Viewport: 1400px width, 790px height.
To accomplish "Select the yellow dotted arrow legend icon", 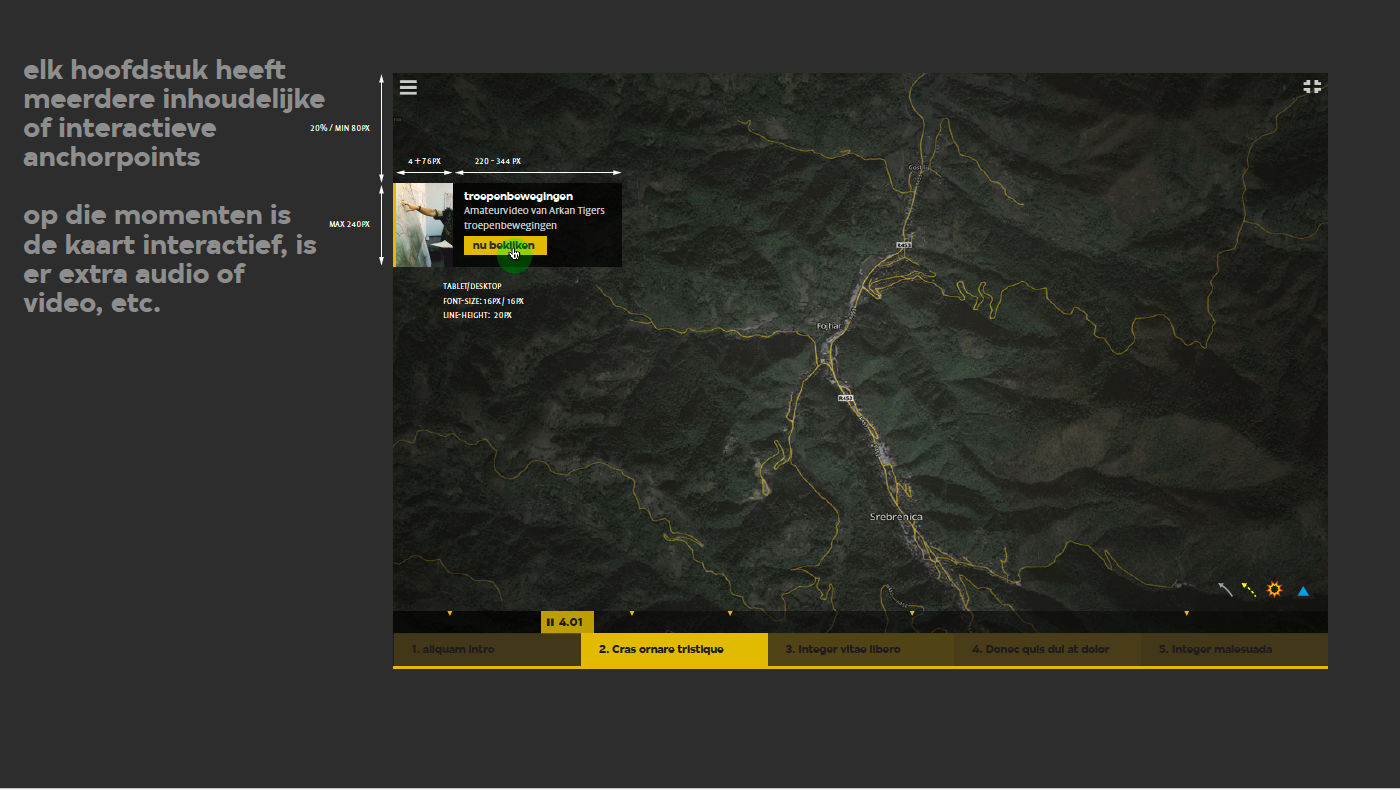I will (x=1249, y=590).
